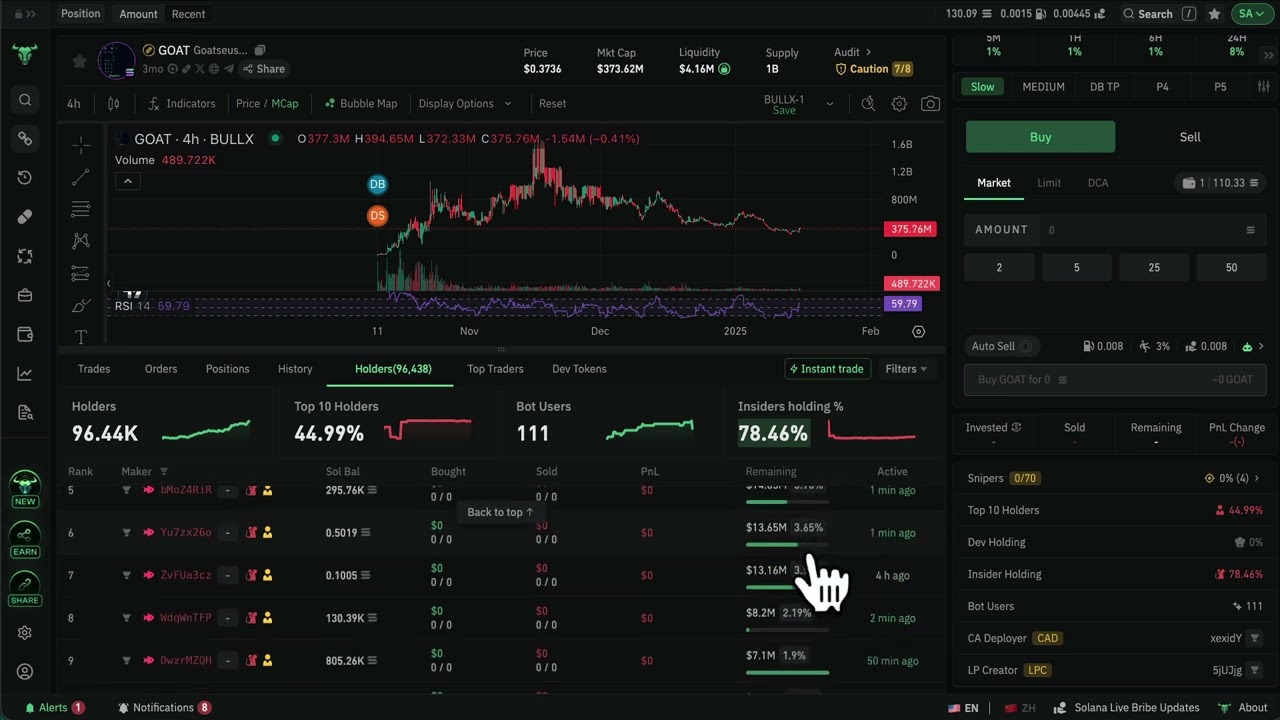Click Back to top button
Image resolution: width=1280 pixels, height=720 pixels.
(x=500, y=512)
